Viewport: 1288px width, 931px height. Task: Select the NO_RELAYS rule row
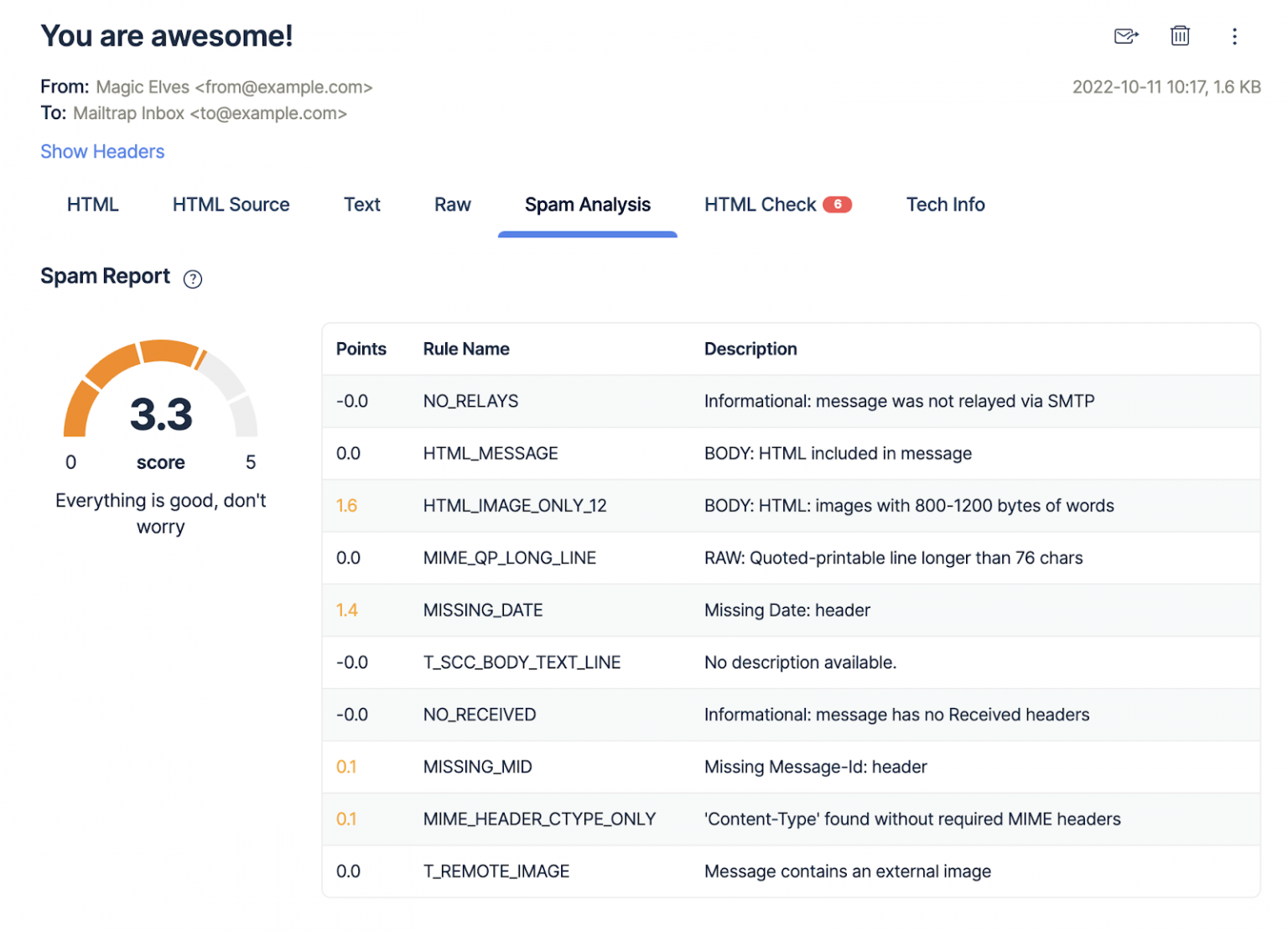point(470,401)
